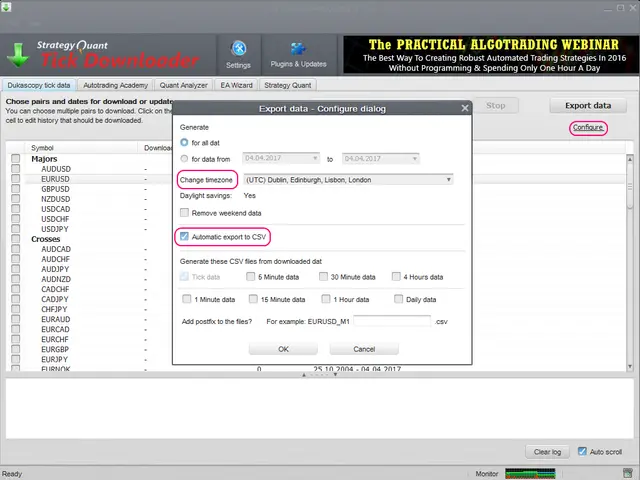Check the NZDUSD symbol checkbox
This screenshot has width=640, height=480.
point(16,198)
